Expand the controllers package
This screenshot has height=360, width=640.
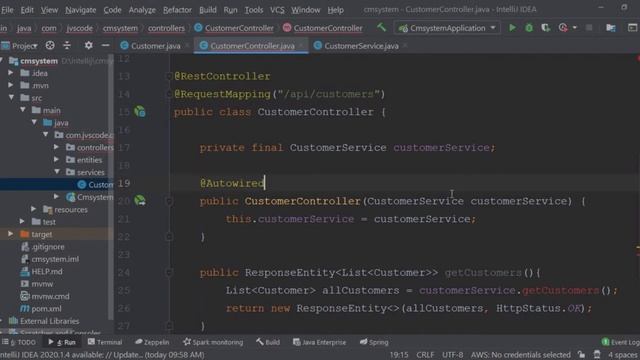57,147
